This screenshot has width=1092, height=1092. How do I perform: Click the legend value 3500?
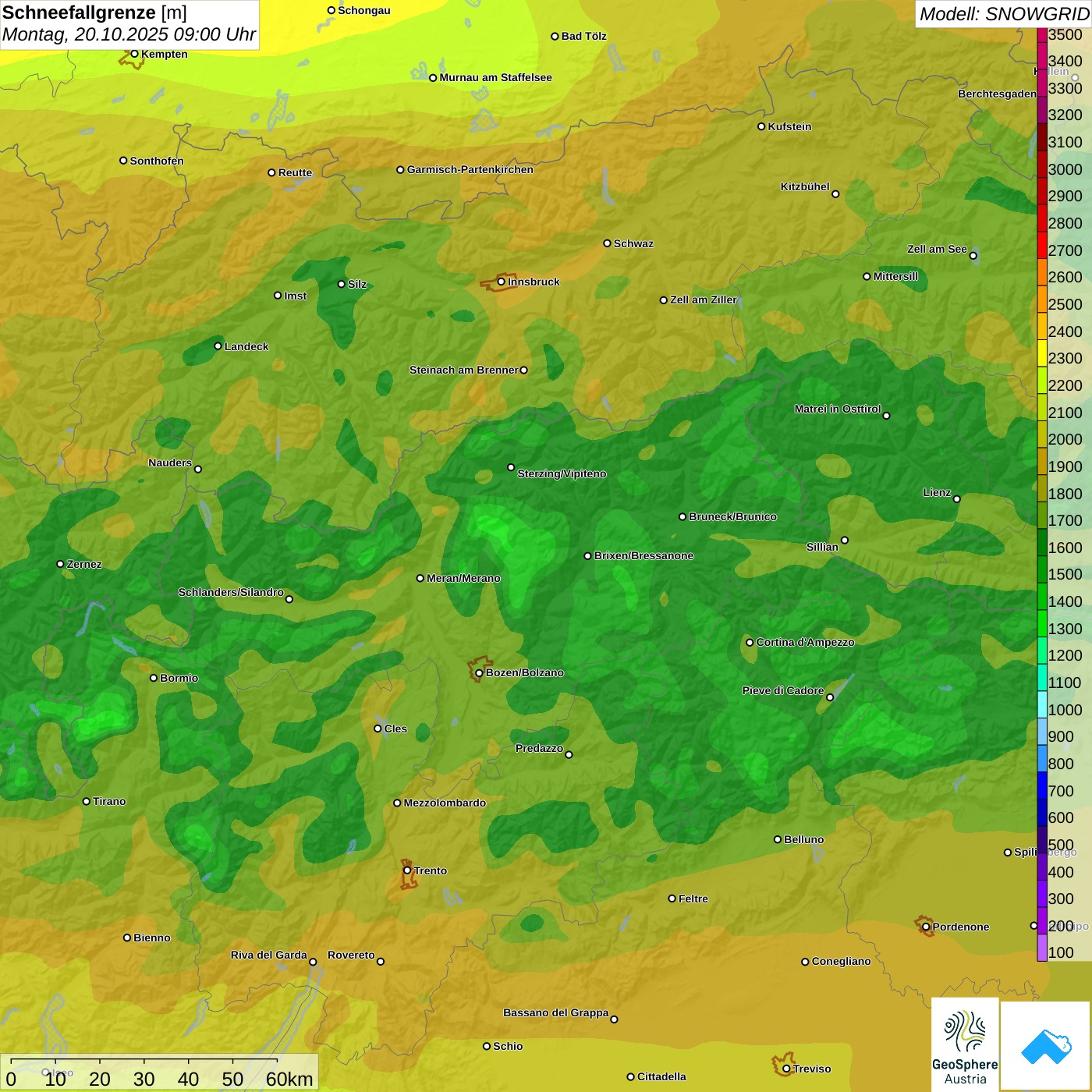(x=1065, y=34)
